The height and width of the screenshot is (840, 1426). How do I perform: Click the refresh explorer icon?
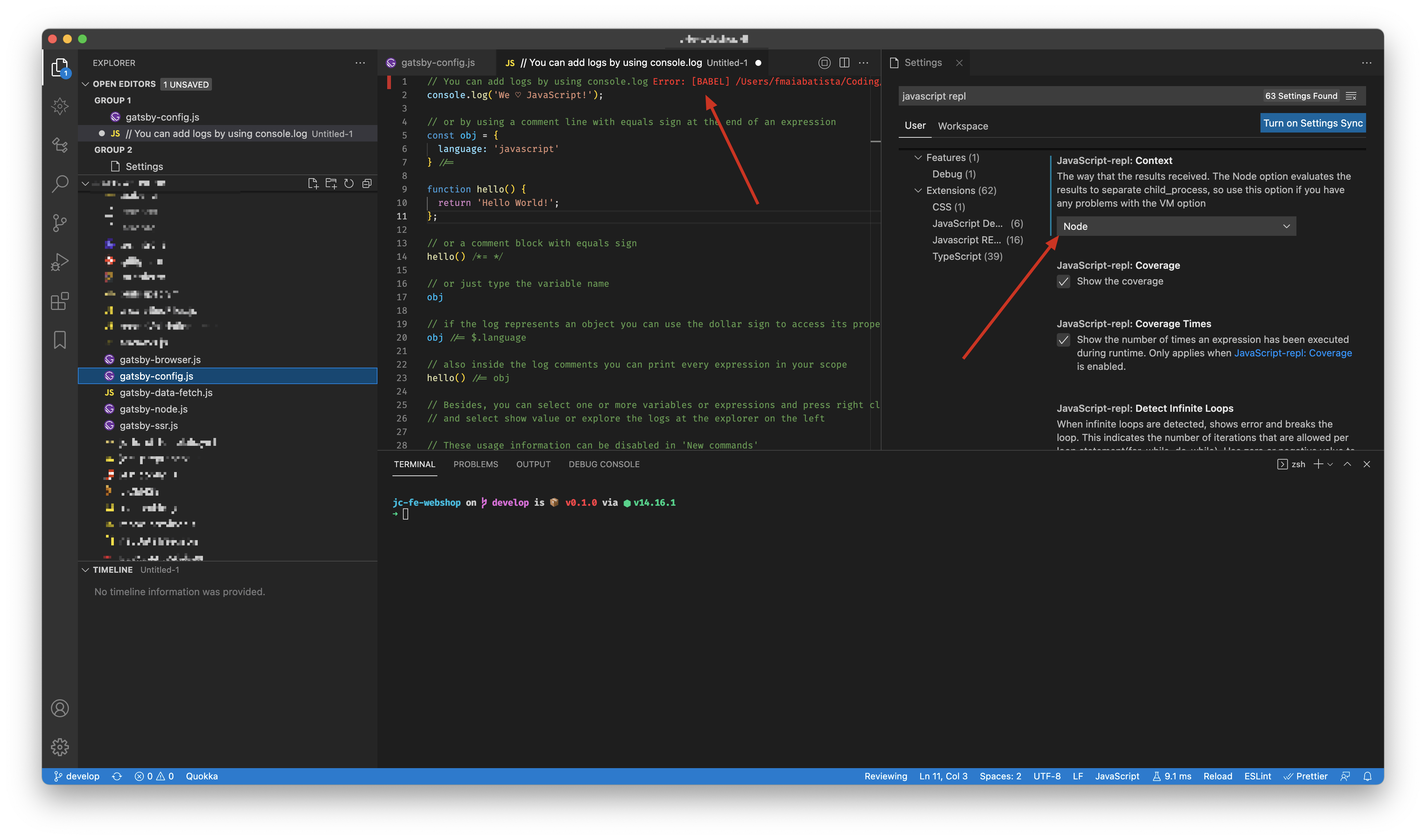pos(349,183)
